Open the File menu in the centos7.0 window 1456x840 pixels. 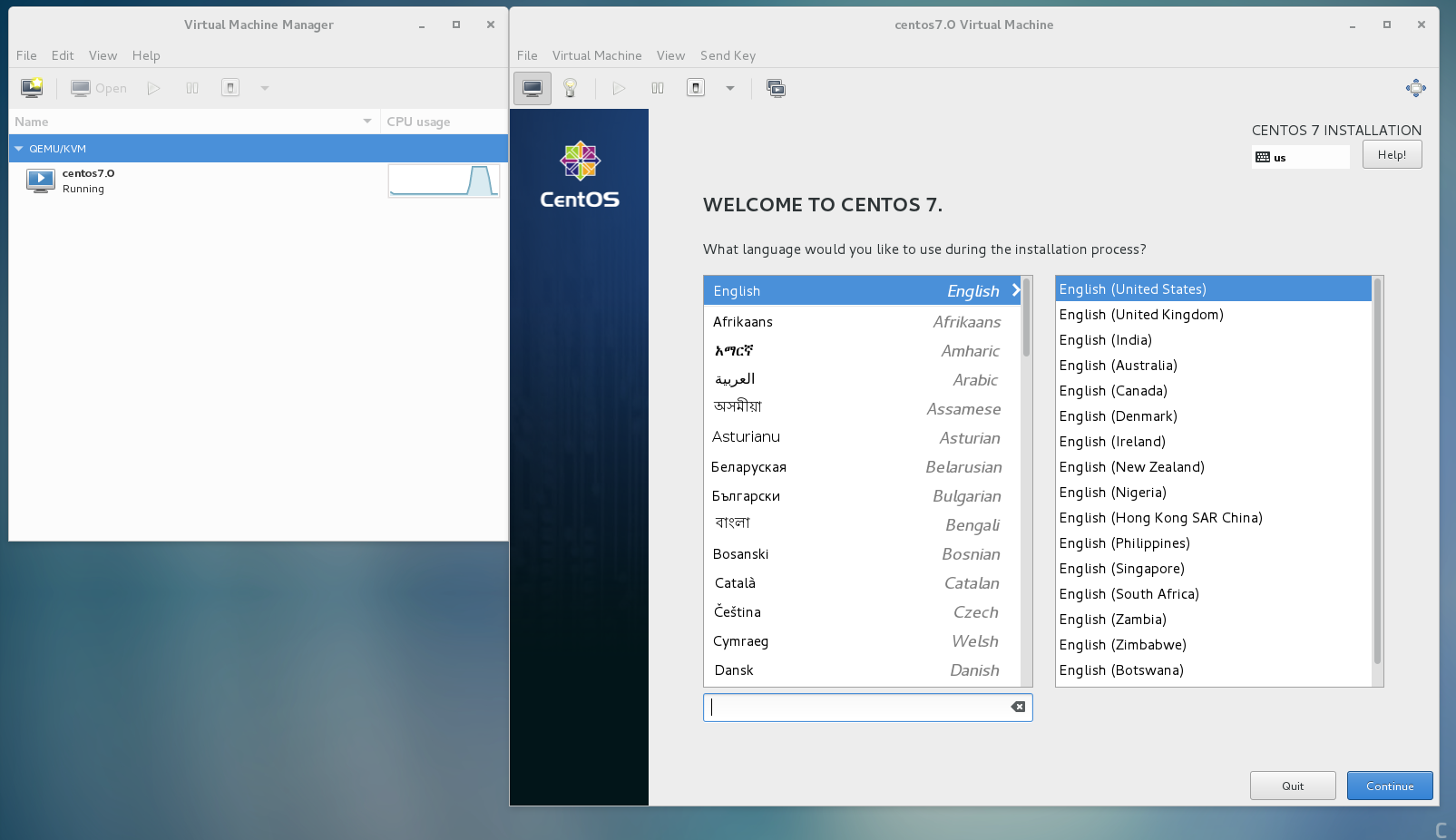pyautogui.click(x=527, y=55)
